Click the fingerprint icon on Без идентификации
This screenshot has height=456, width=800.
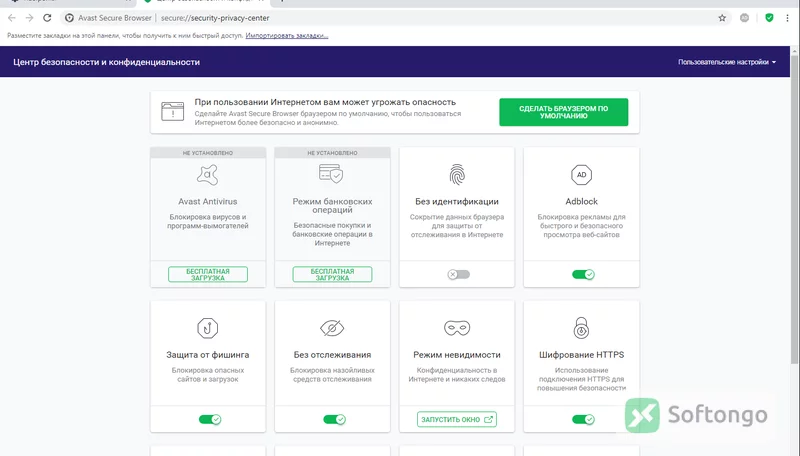tap(457, 174)
